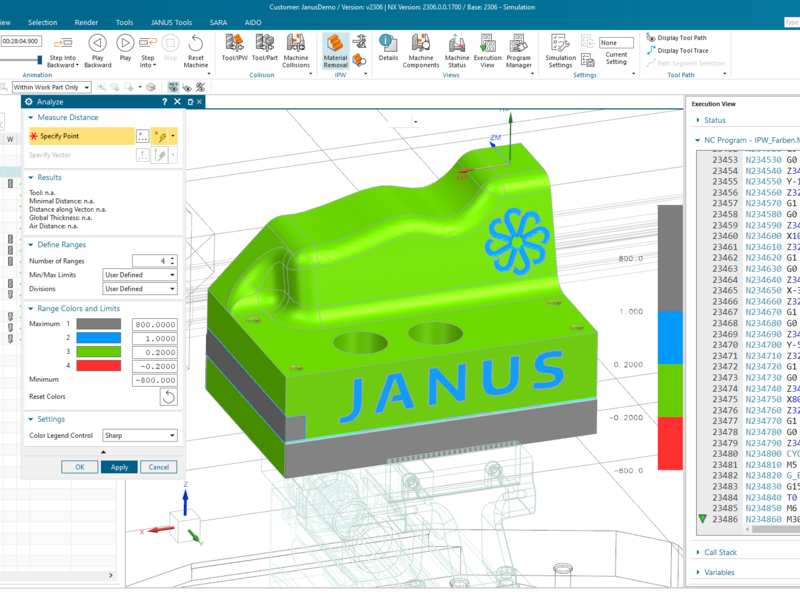800x600 pixels.
Task: Open Analyze dialog help question mark
Action: pyautogui.click(x=164, y=102)
